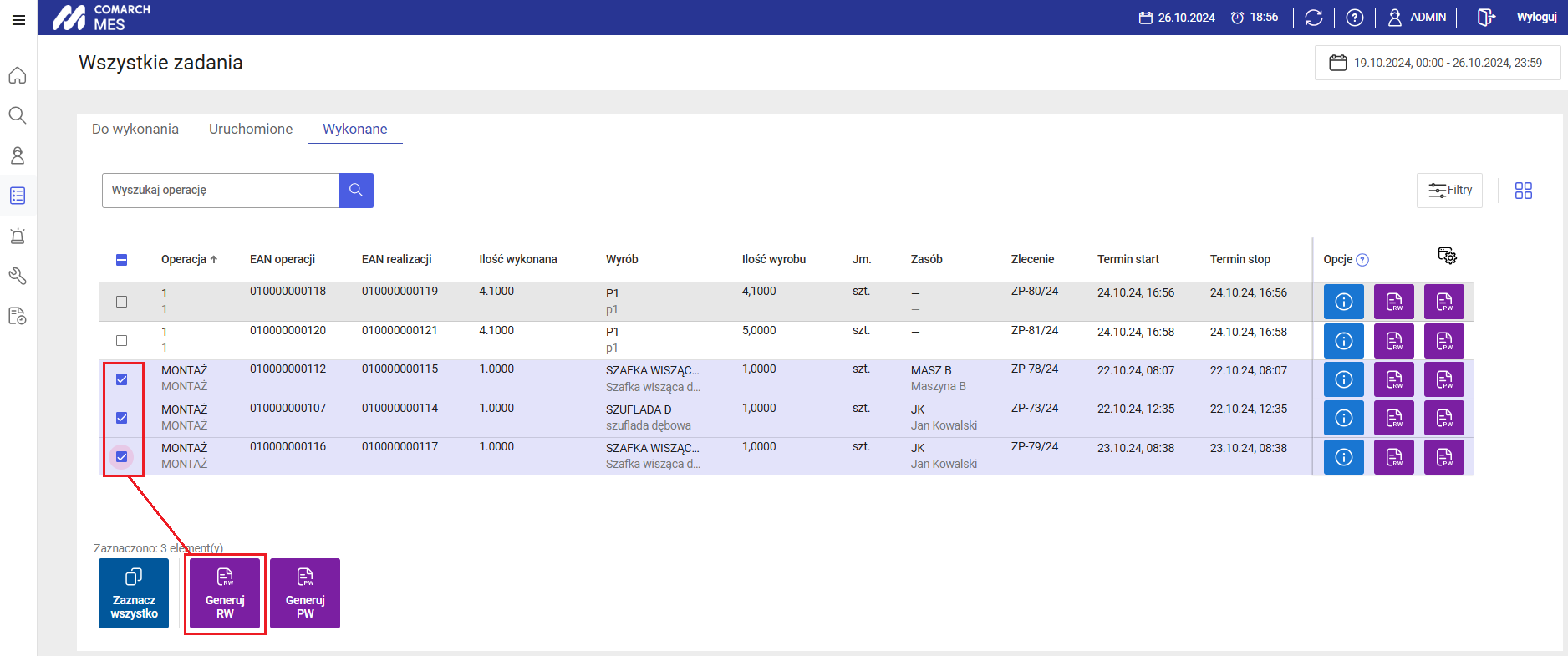Click the MASZ B resource cell
Screen dimensions: 1568x656
[931, 370]
